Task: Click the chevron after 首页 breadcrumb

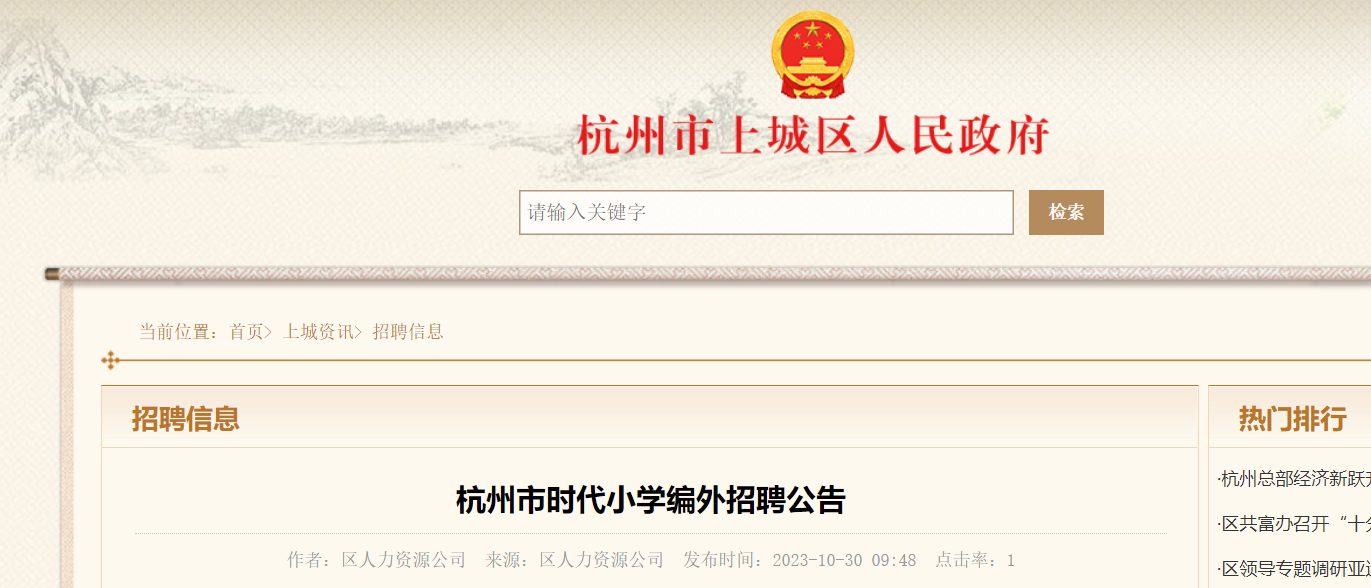Action: (x=269, y=332)
